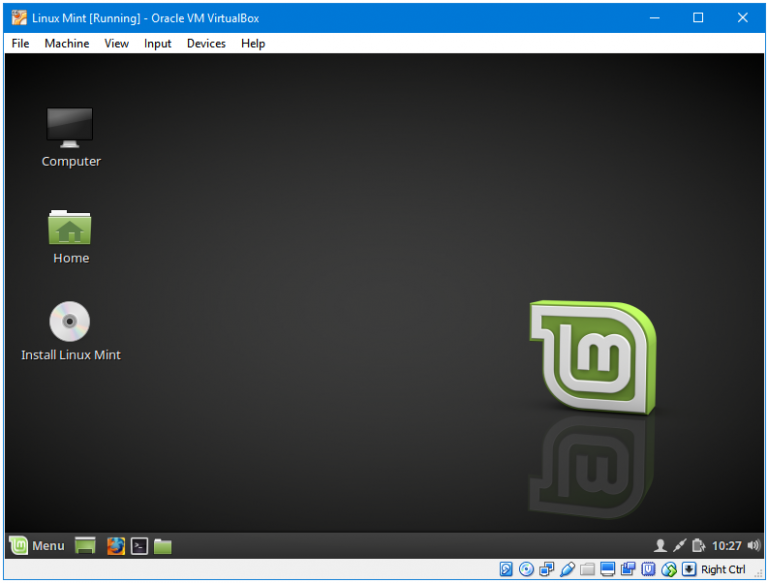Open the battery power applet

698,545
